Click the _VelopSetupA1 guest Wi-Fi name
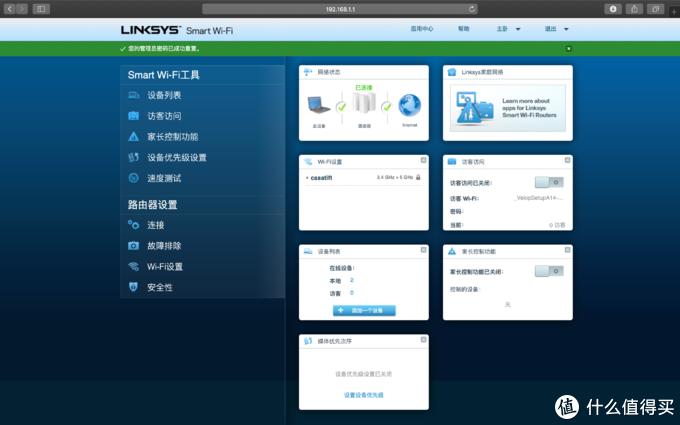The width and height of the screenshot is (680, 425). pos(539,198)
